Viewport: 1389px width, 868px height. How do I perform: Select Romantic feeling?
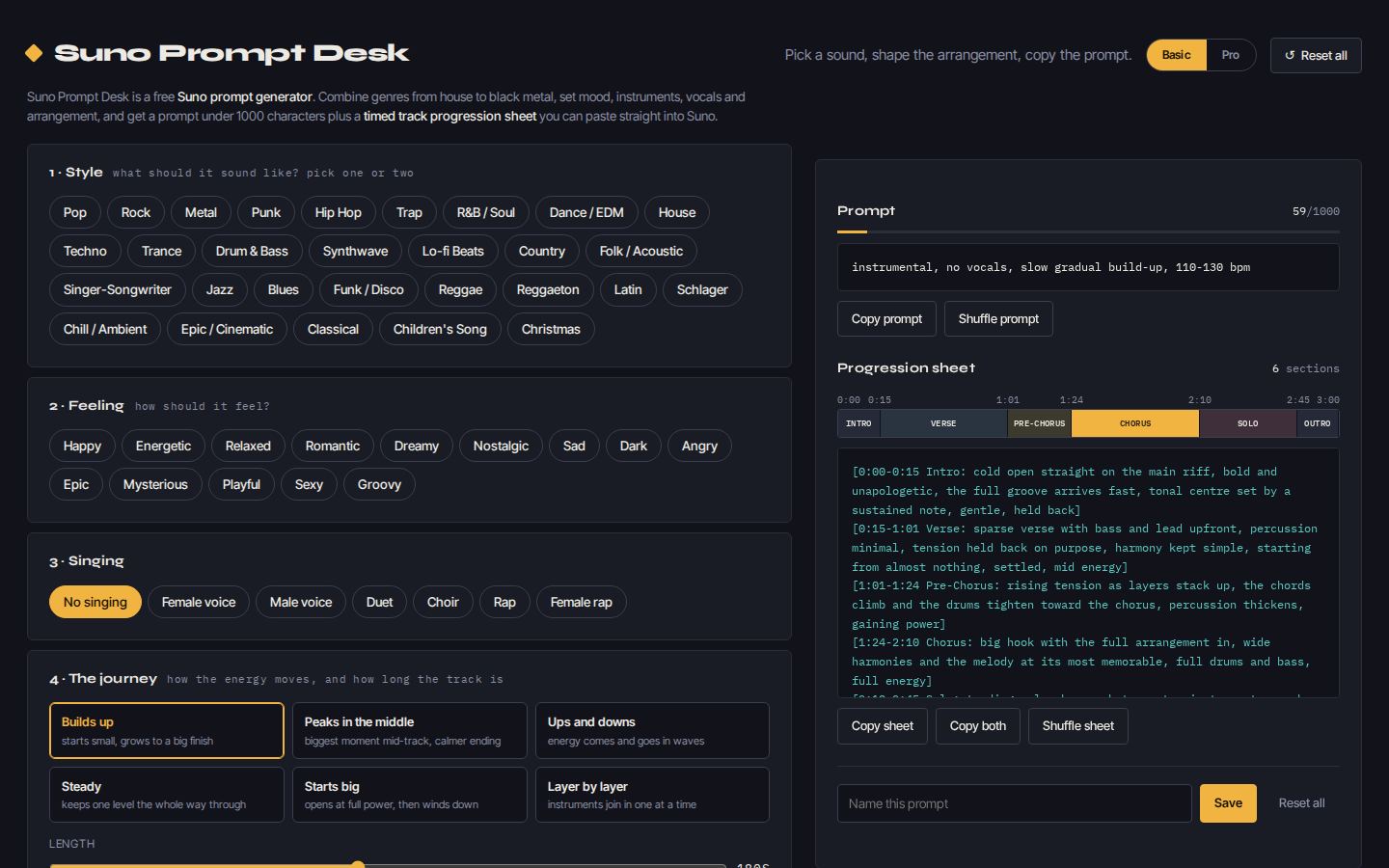point(333,446)
